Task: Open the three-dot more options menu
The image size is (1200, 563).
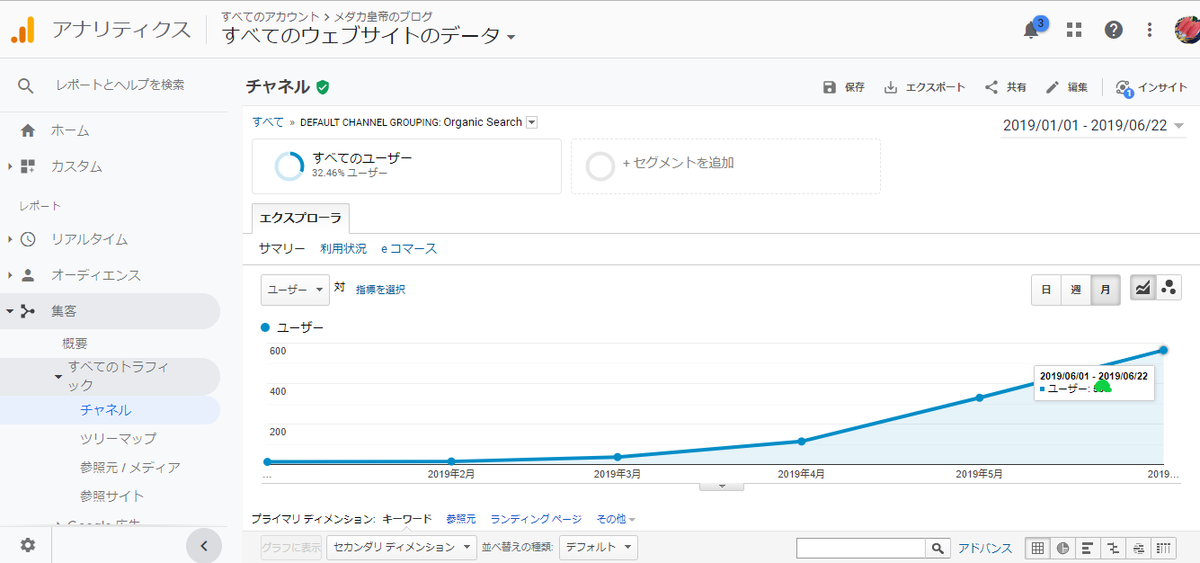Action: (x=1150, y=30)
